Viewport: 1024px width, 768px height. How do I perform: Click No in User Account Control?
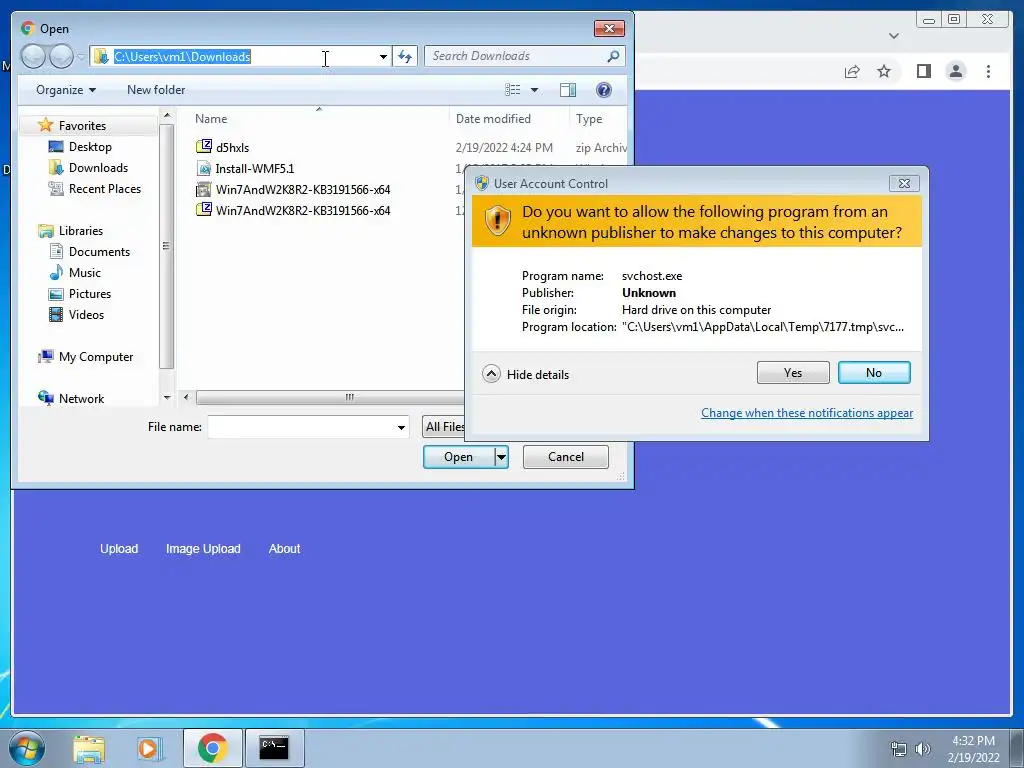pos(874,373)
